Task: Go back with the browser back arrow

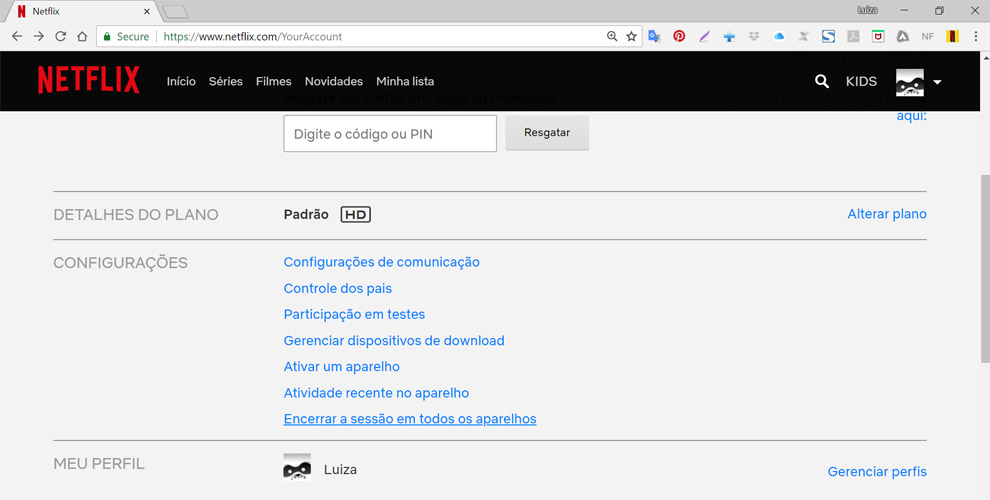Action: [x=17, y=37]
